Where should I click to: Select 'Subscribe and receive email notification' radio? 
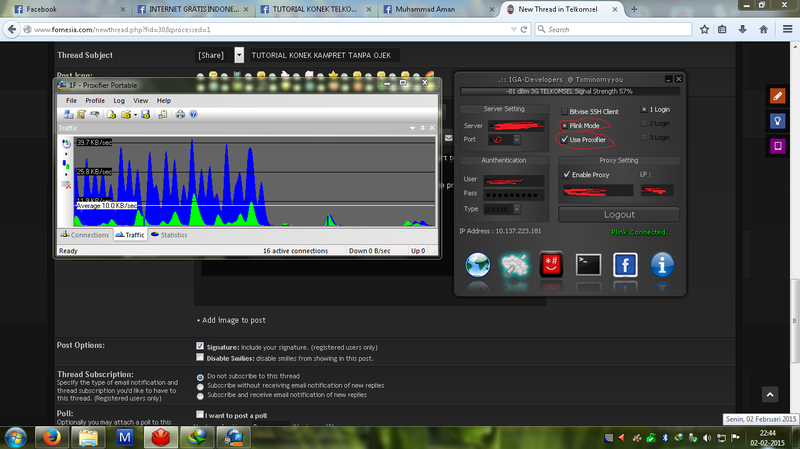[x=200, y=396]
